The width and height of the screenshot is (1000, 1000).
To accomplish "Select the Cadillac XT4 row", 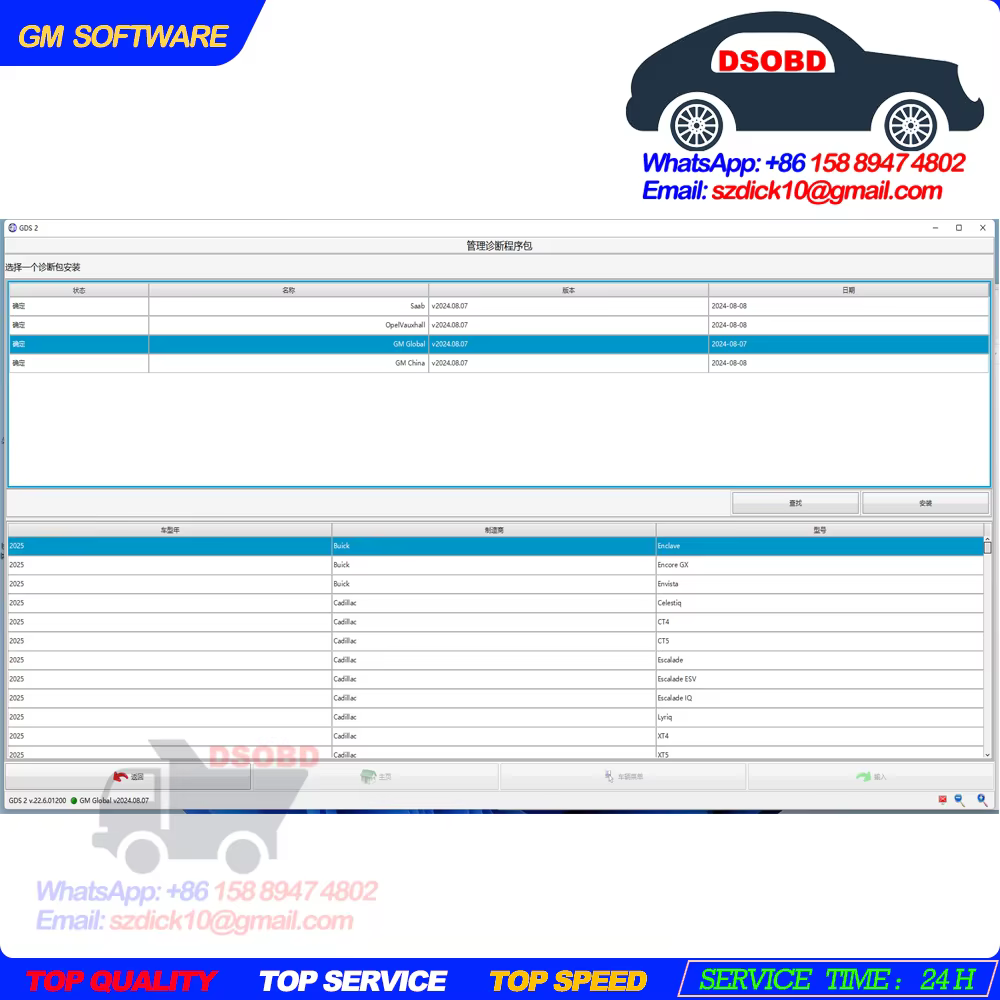I will click(495, 736).
